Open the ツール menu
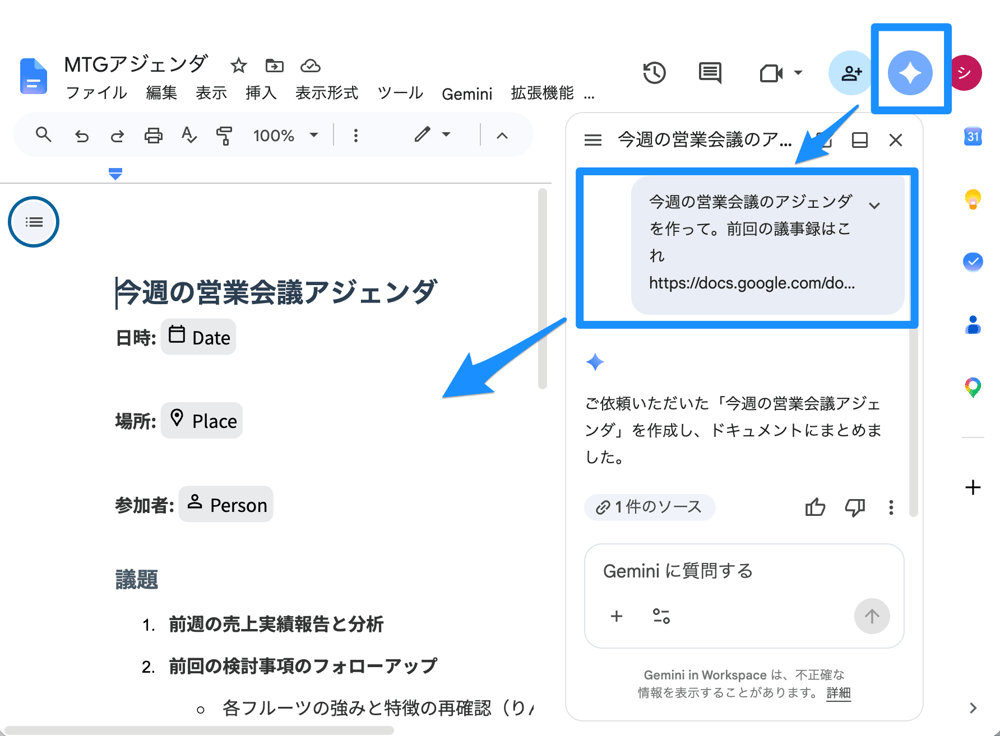This screenshot has width=1000, height=736. (x=400, y=93)
